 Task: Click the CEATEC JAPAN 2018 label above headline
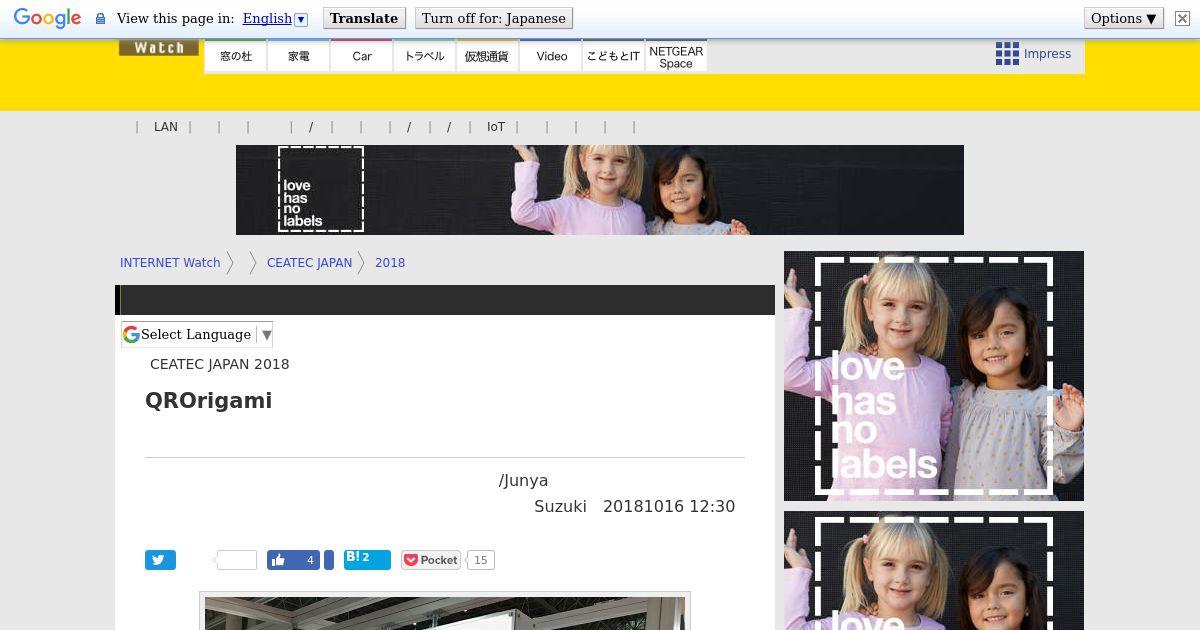point(220,364)
